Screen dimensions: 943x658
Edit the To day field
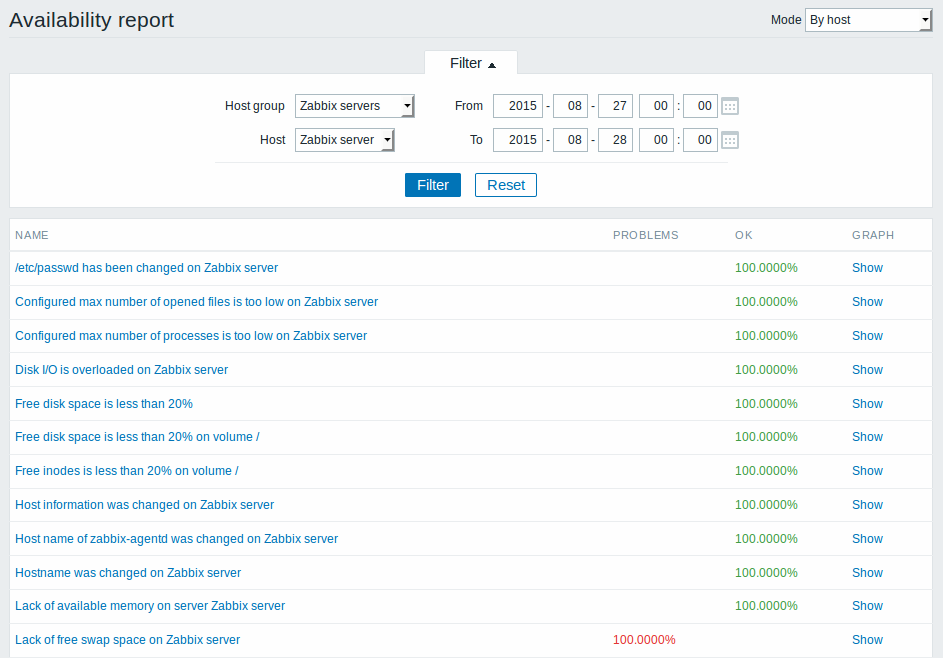[615, 140]
